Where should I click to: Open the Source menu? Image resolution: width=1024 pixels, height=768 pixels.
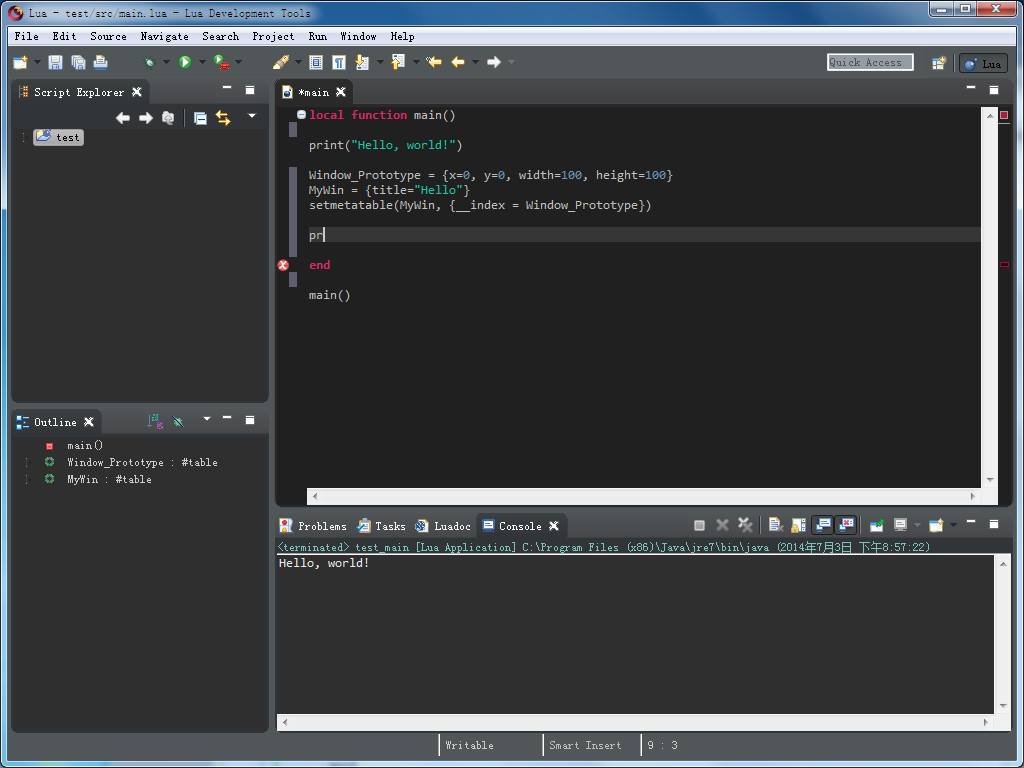point(108,36)
